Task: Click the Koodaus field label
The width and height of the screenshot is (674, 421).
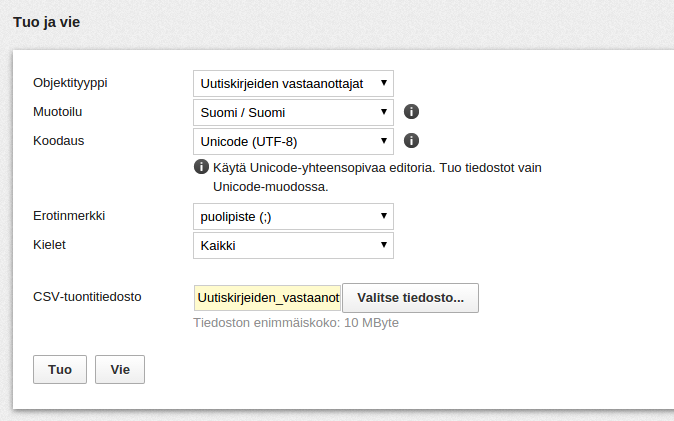Action: click(58, 141)
